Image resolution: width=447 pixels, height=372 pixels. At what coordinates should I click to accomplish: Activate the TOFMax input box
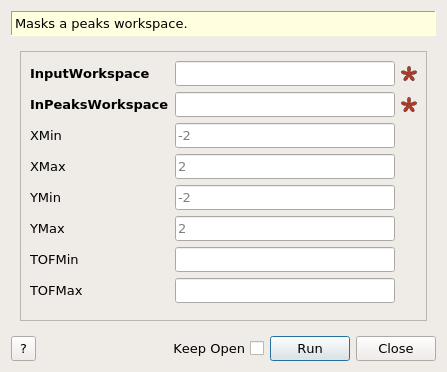(285, 291)
